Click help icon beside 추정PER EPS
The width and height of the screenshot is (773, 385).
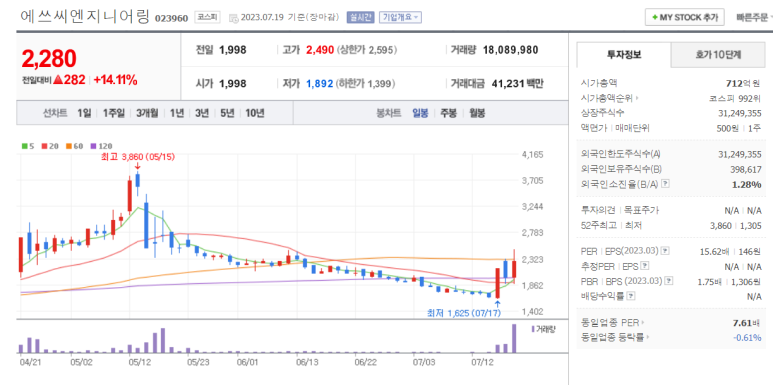point(644,266)
